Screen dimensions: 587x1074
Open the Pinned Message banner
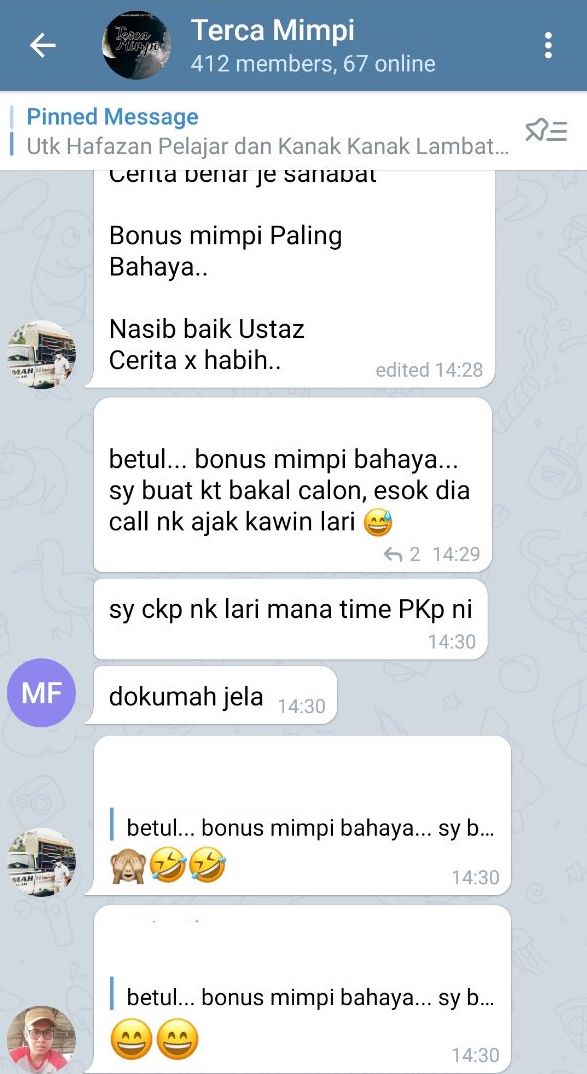point(267,131)
